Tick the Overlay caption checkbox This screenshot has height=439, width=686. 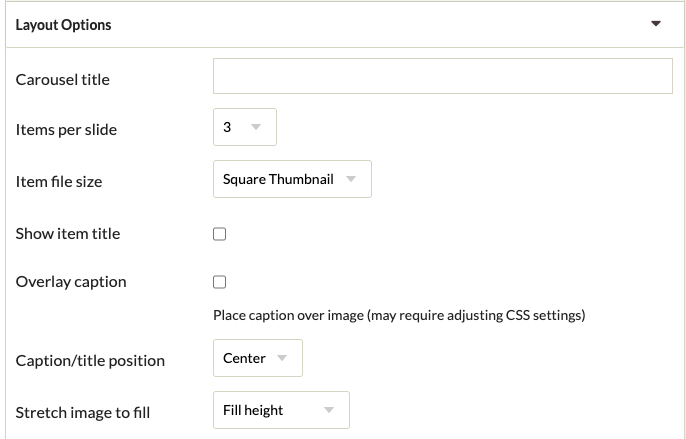pyautogui.click(x=220, y=282)
